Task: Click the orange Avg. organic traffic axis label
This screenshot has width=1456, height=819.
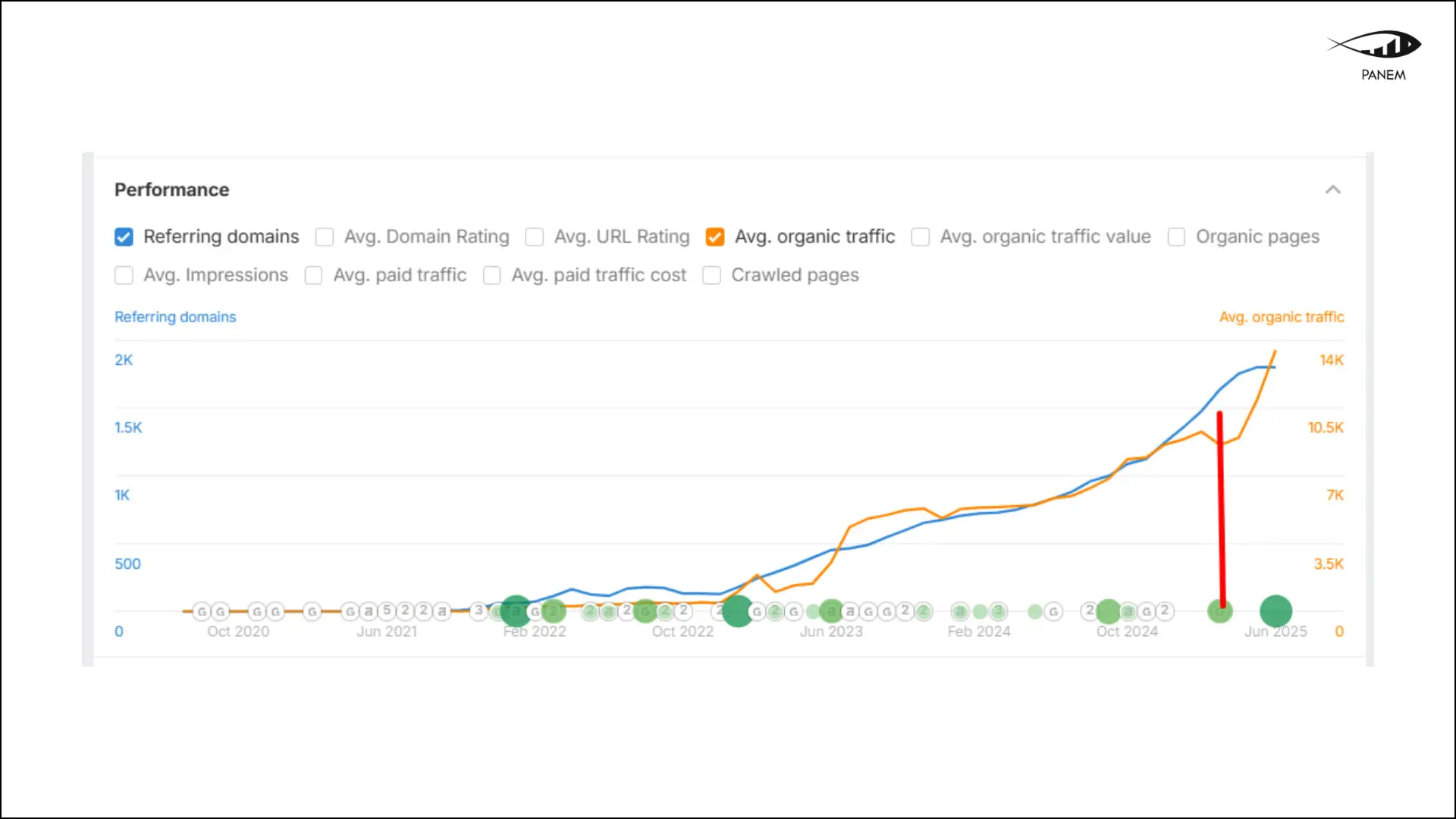Action: pos(1281,317)
